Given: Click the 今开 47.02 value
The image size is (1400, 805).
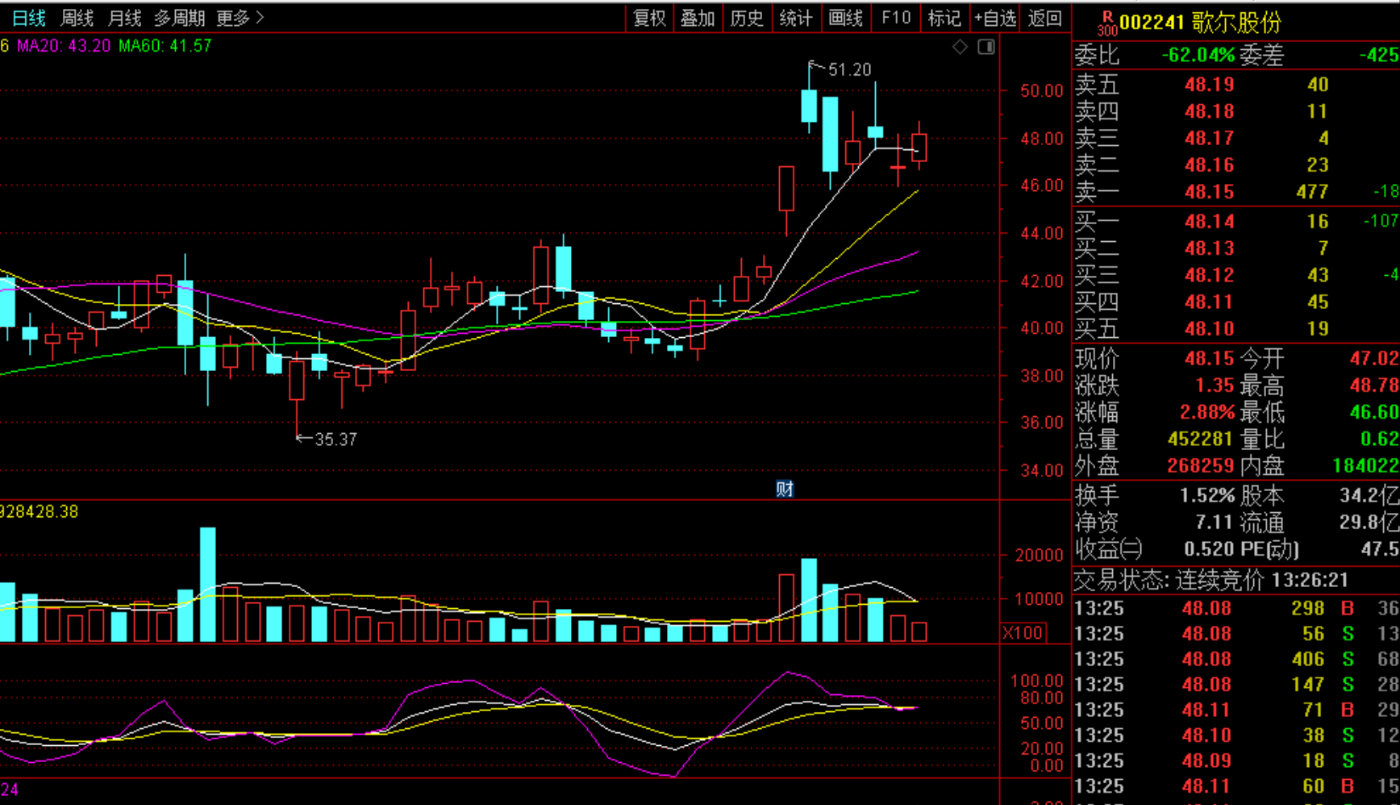Looking at the screenshot, I should click(1376, 359).
